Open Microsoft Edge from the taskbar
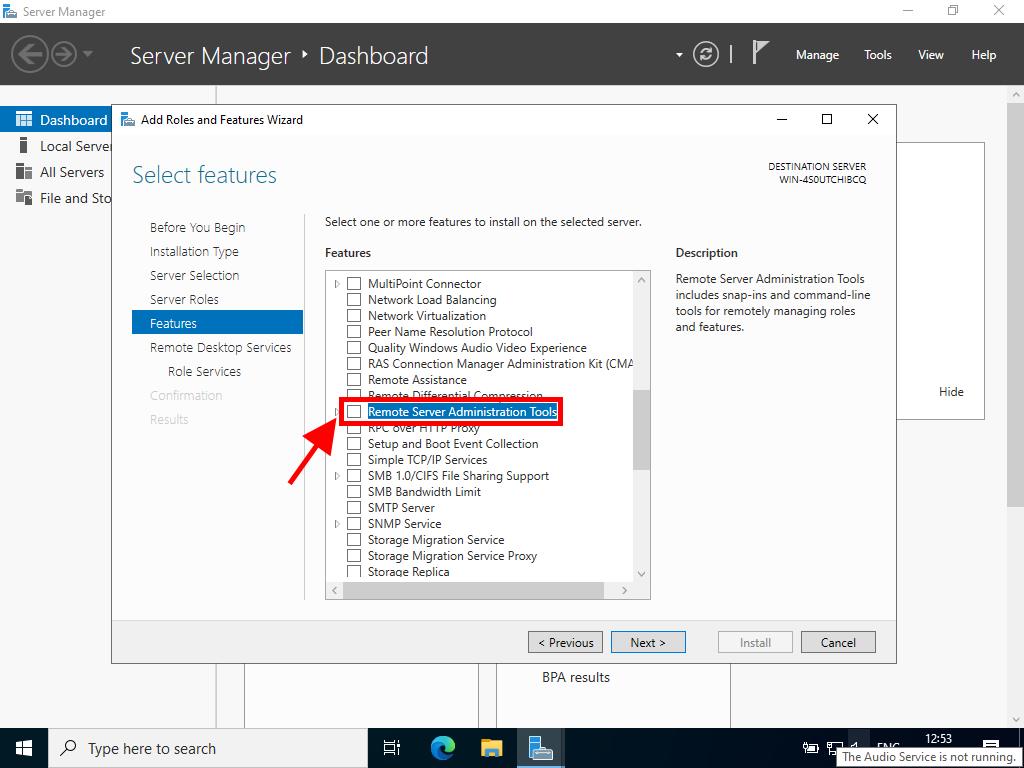This screenshot has width=1024, height=768. [442, 747]
